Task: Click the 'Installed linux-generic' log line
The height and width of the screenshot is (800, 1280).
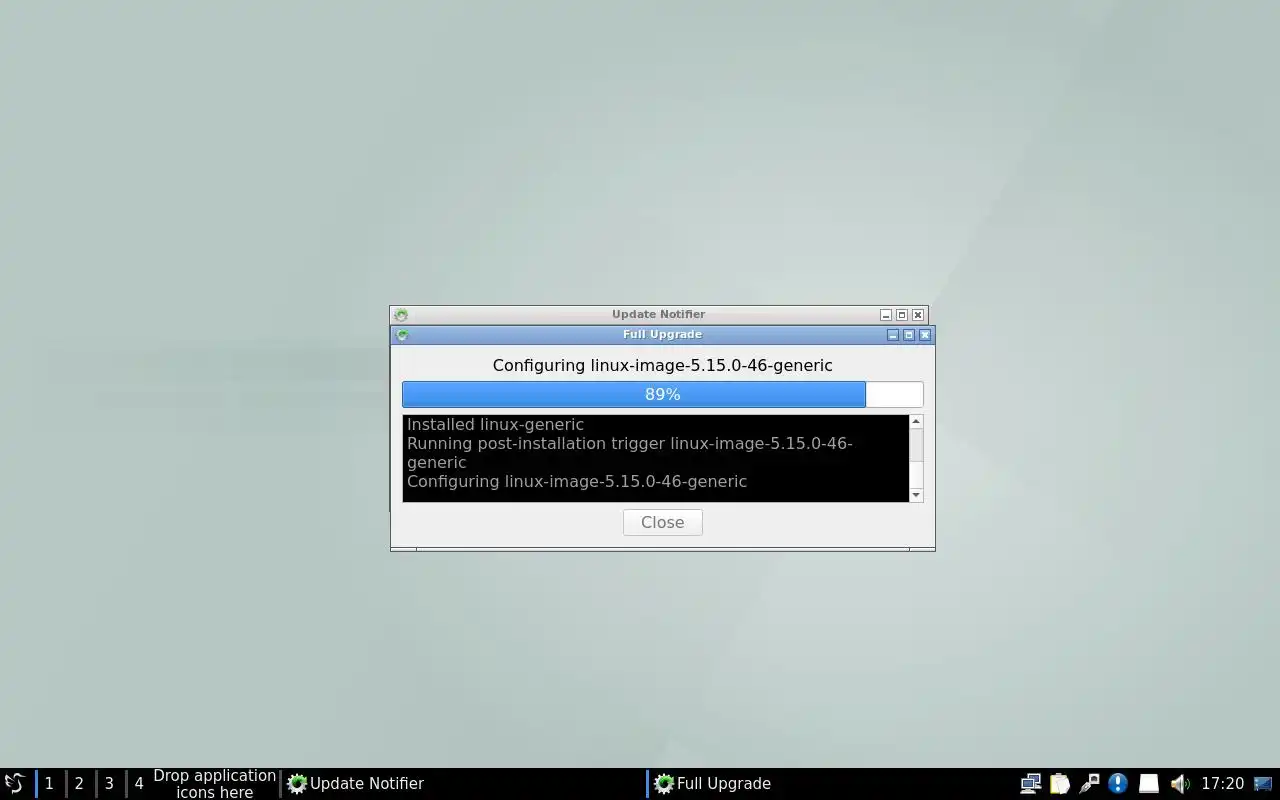Action: coord(495,424)
